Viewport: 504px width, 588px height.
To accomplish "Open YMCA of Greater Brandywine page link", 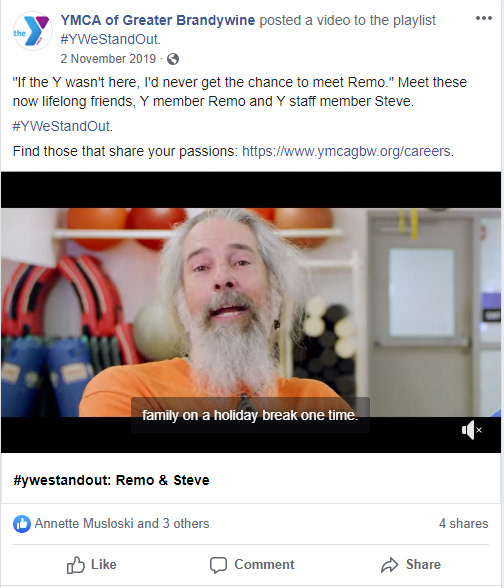I will pyautogui.click(x=158, y=20).
